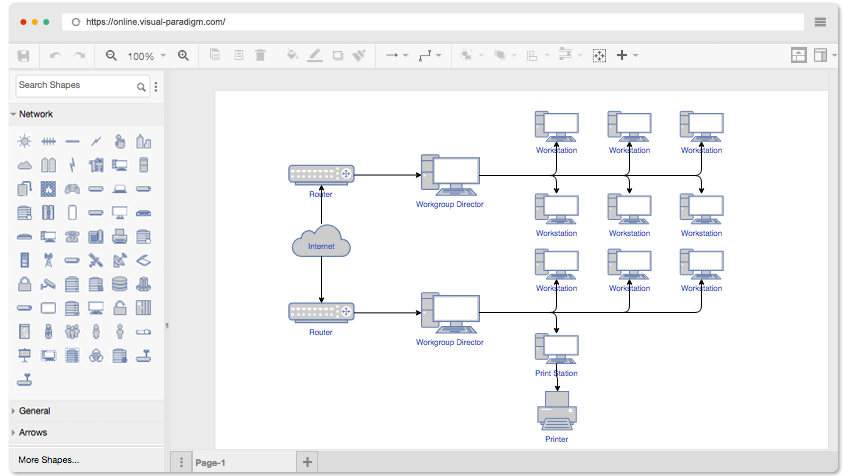Select the scanner shape in Network palette

click(143, 261)
